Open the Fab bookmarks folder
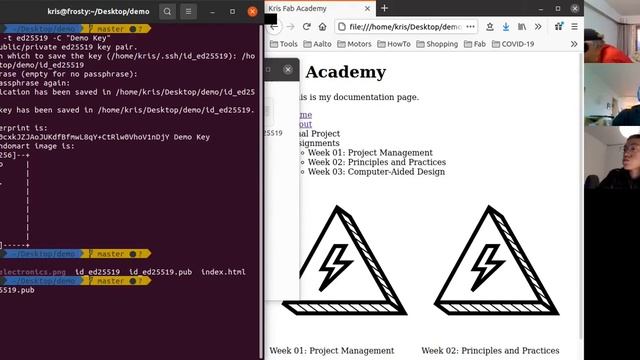The image size is (640, 360). tap(475, 44)
